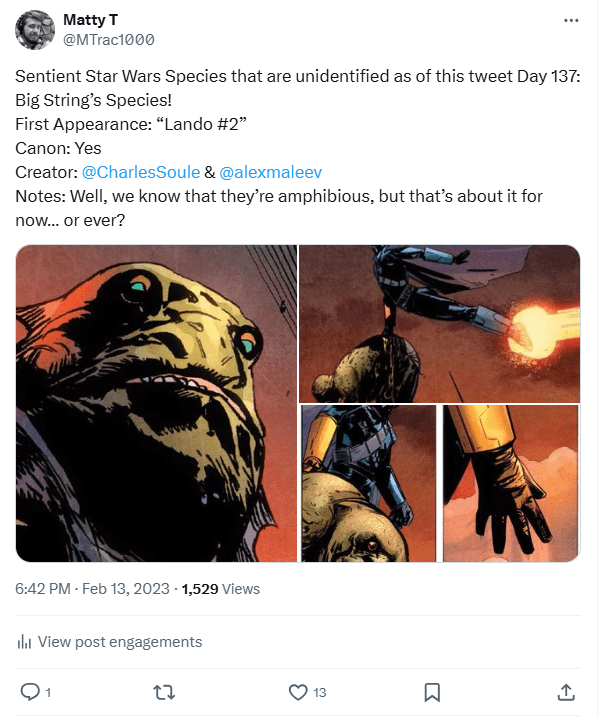Click the analytics bar chart icon
Image resolution: width=600 pixels, height=717 pixels.
[x=24, y=642]
